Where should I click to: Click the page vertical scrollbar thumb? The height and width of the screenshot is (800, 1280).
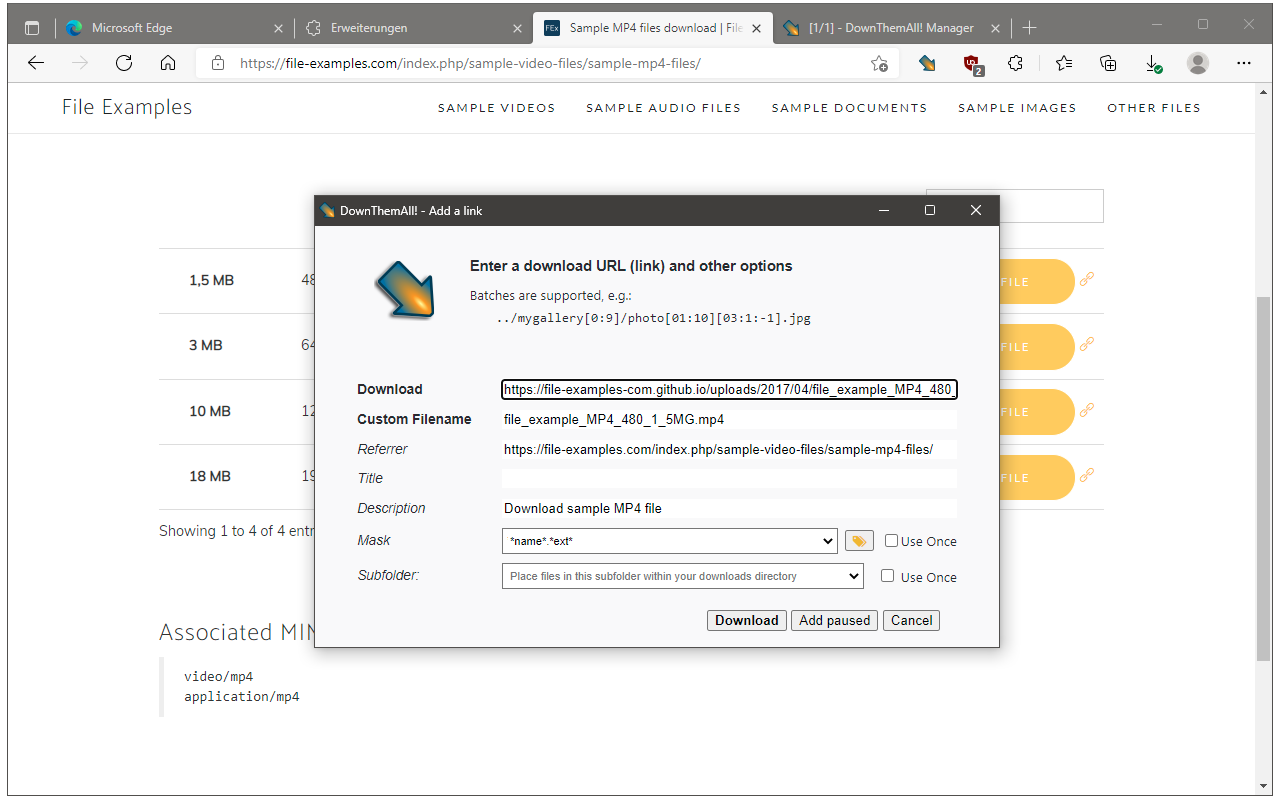point(1263,478)
